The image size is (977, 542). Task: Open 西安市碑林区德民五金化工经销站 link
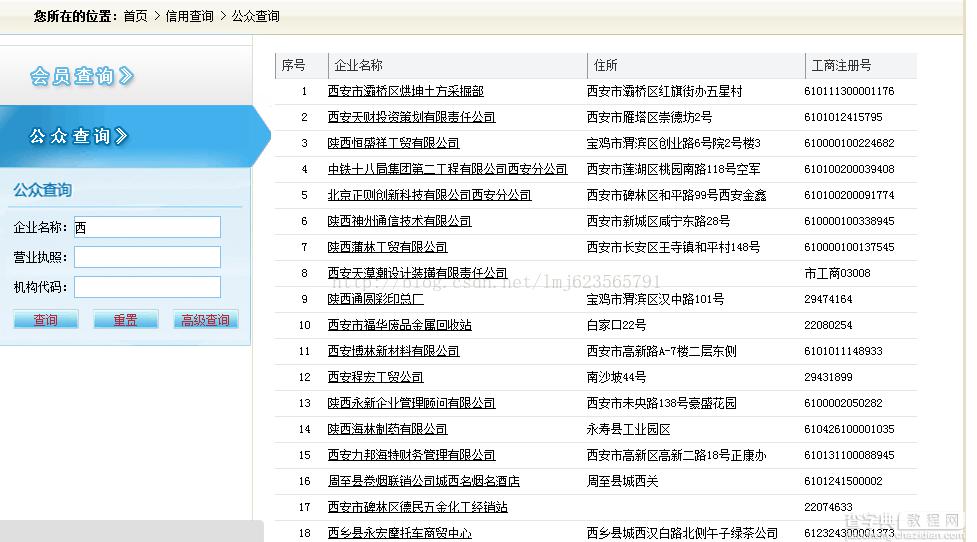point(417,507)
